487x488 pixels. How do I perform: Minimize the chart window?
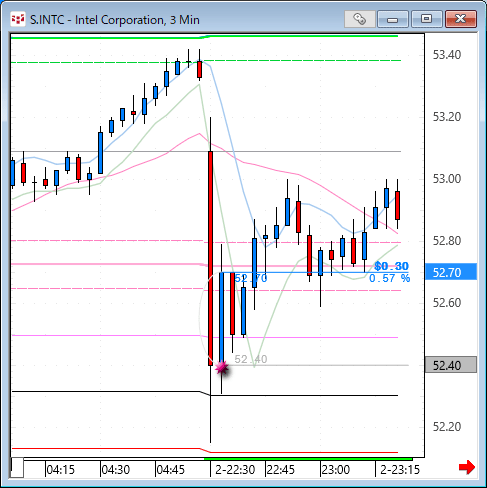(393, 19)
